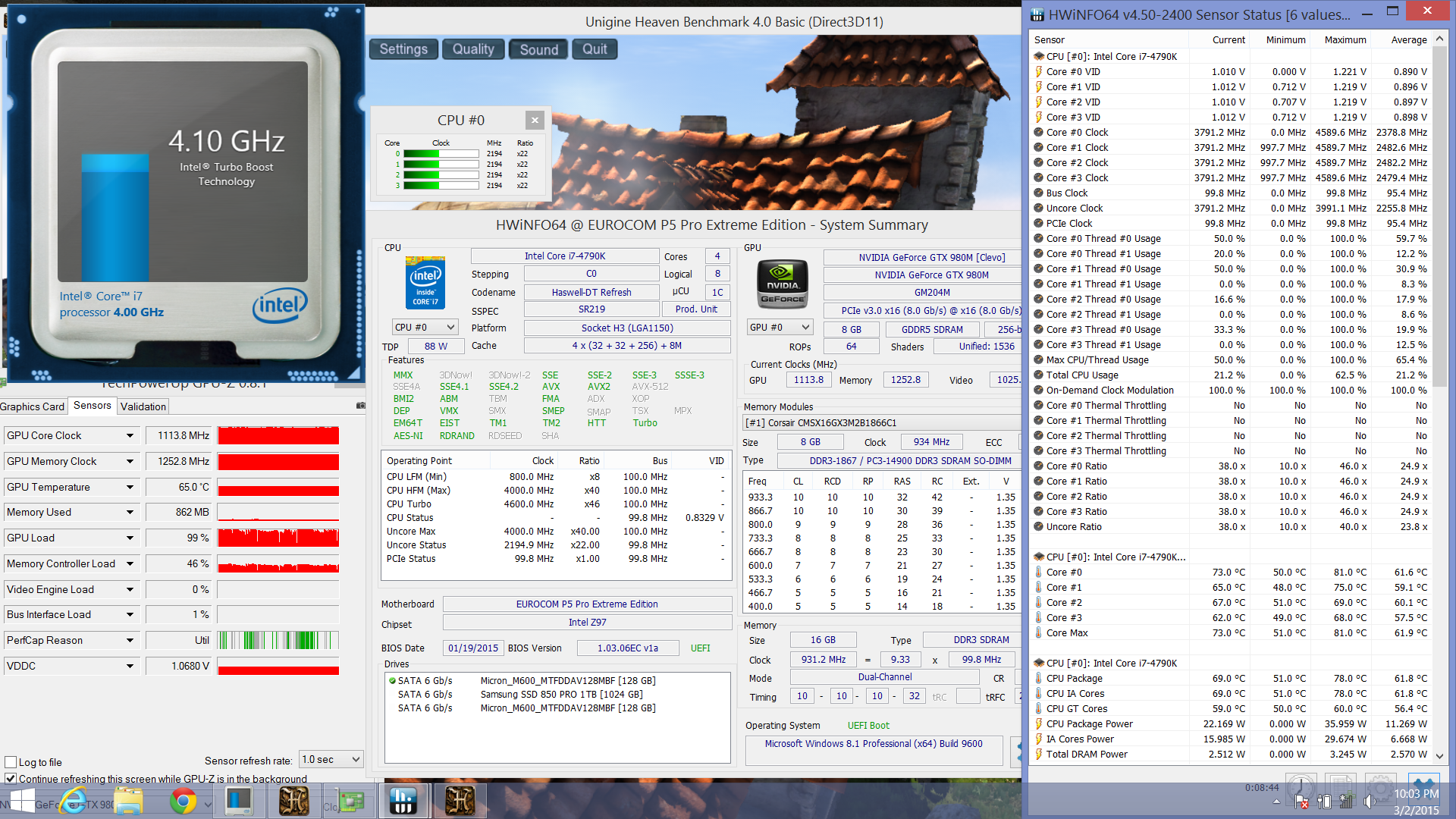Open the last Heaven Benchmark taskbar icon
Viewport: 1456px width, 819px height.
(x=460, y=801)
